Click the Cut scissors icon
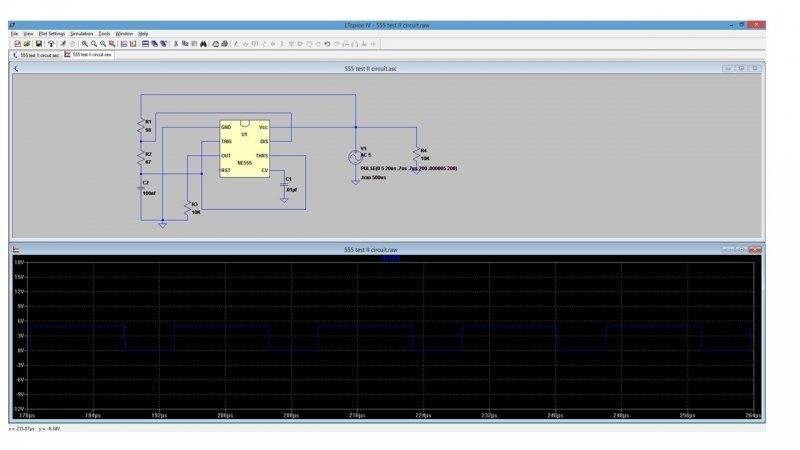 (x=176, y=44)
